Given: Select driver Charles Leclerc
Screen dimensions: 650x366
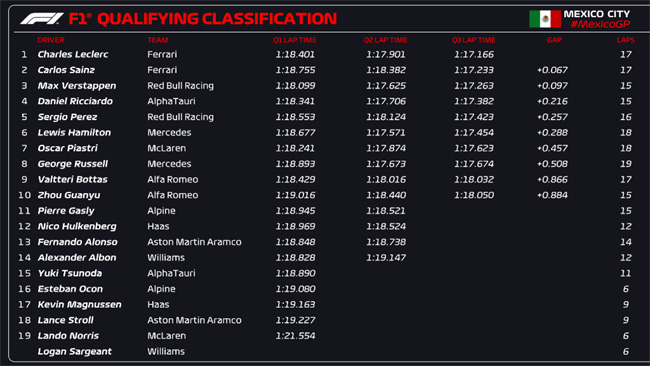Looking at the screenshot, I should [73, 54].
